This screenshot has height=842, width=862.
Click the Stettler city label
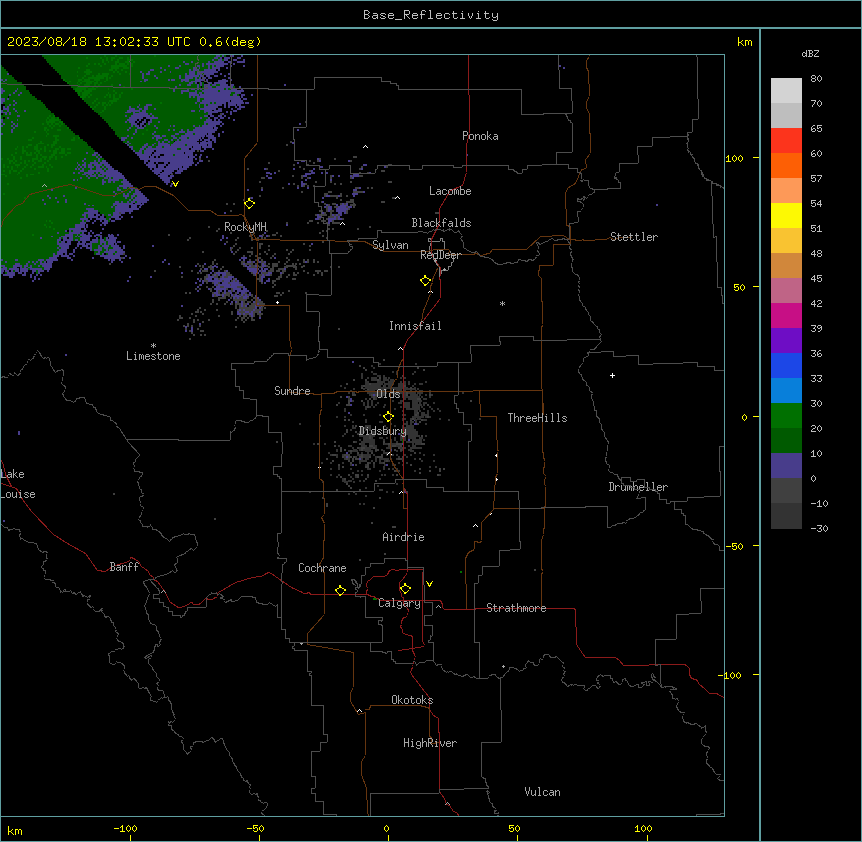(634, 237)
